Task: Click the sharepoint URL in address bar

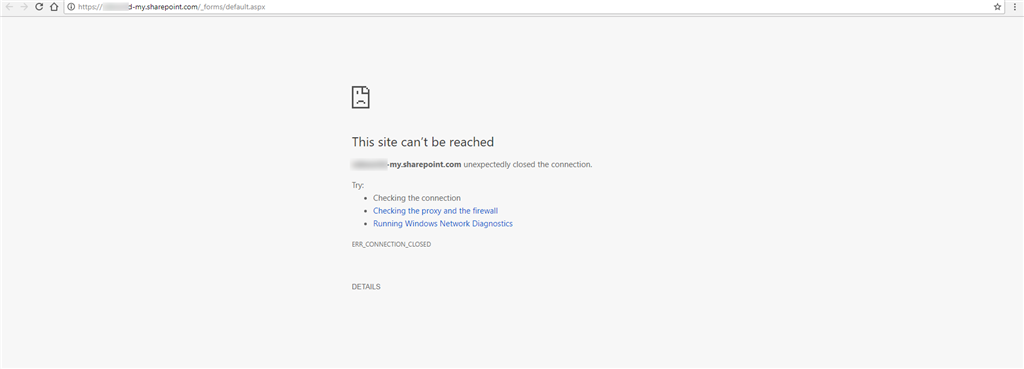Action: pyautogui.click(x=172, y=7)
